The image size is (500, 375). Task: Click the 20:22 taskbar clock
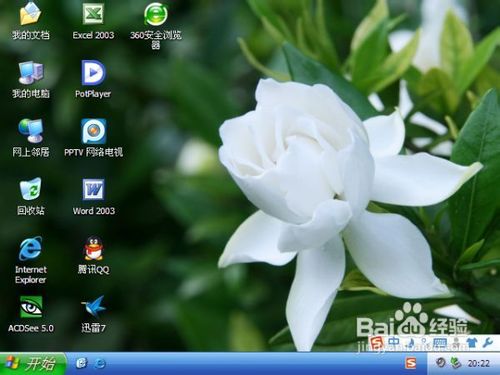coord(479,363)
